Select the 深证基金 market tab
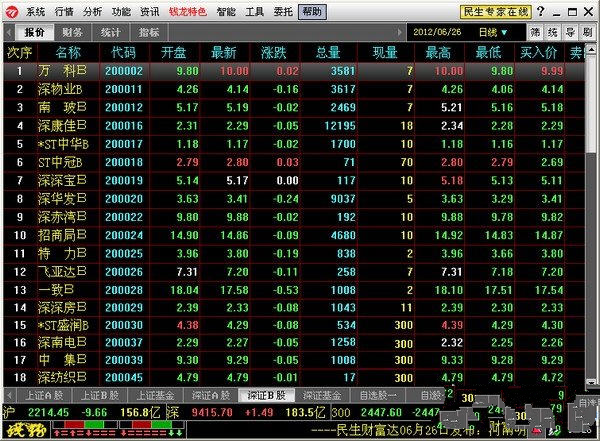 click(322, 395)
